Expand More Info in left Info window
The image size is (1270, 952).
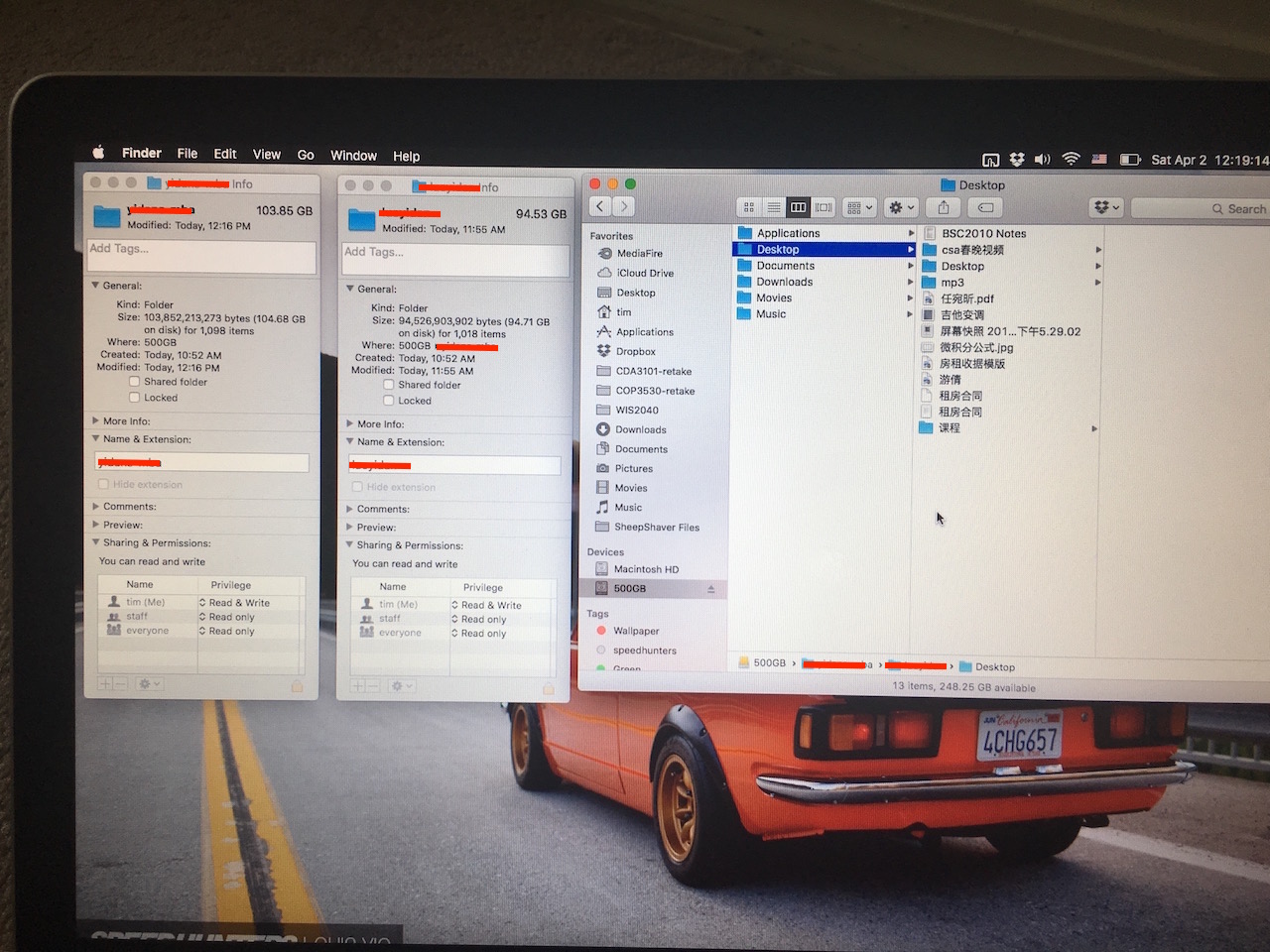(96, 421)
